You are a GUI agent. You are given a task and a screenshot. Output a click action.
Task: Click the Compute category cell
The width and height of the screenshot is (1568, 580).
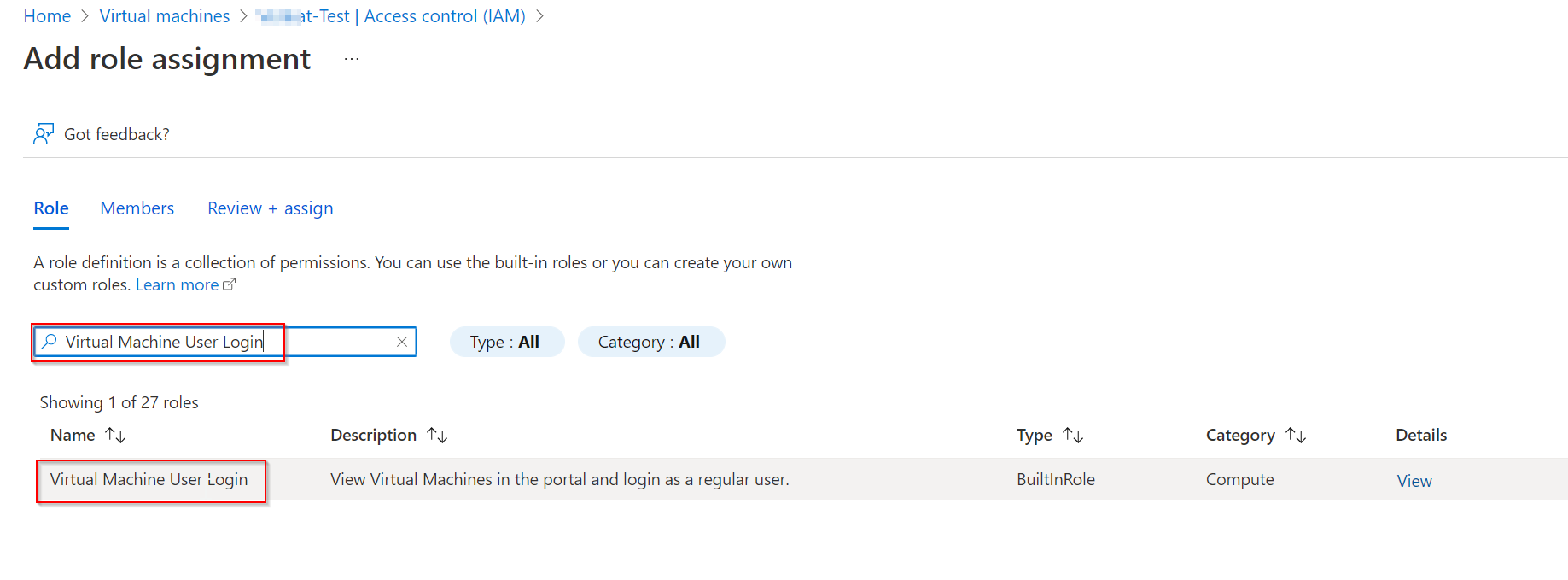(x=1239, y=479)
